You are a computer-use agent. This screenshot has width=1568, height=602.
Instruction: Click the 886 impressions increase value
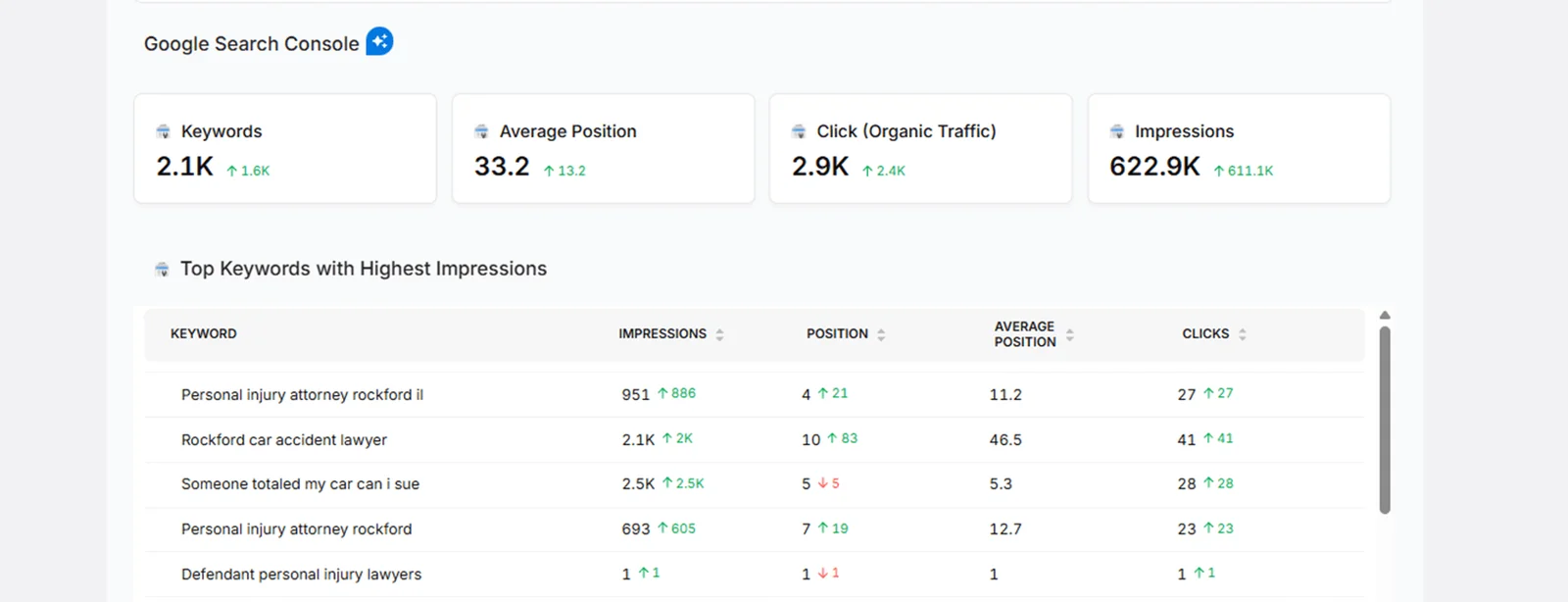677,393
